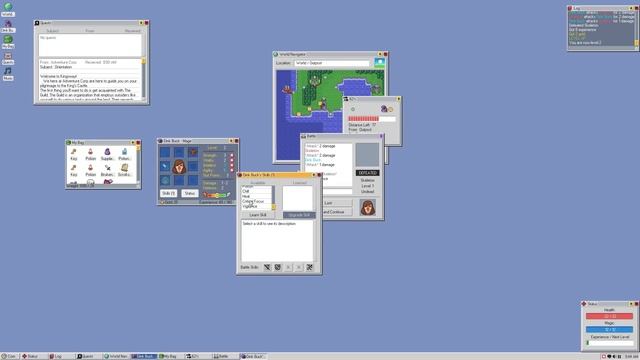Select Chill in Available skills list
640x360 pixels.
pos(256,191)
